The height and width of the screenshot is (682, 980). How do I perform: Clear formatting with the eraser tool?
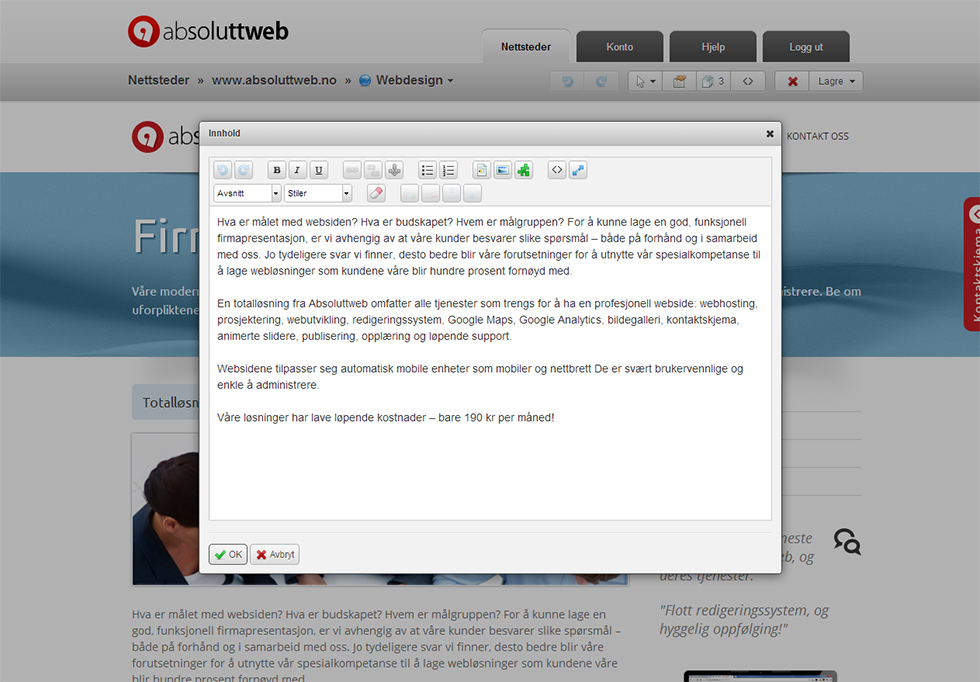pyautogui.click(x=376, y=193)
